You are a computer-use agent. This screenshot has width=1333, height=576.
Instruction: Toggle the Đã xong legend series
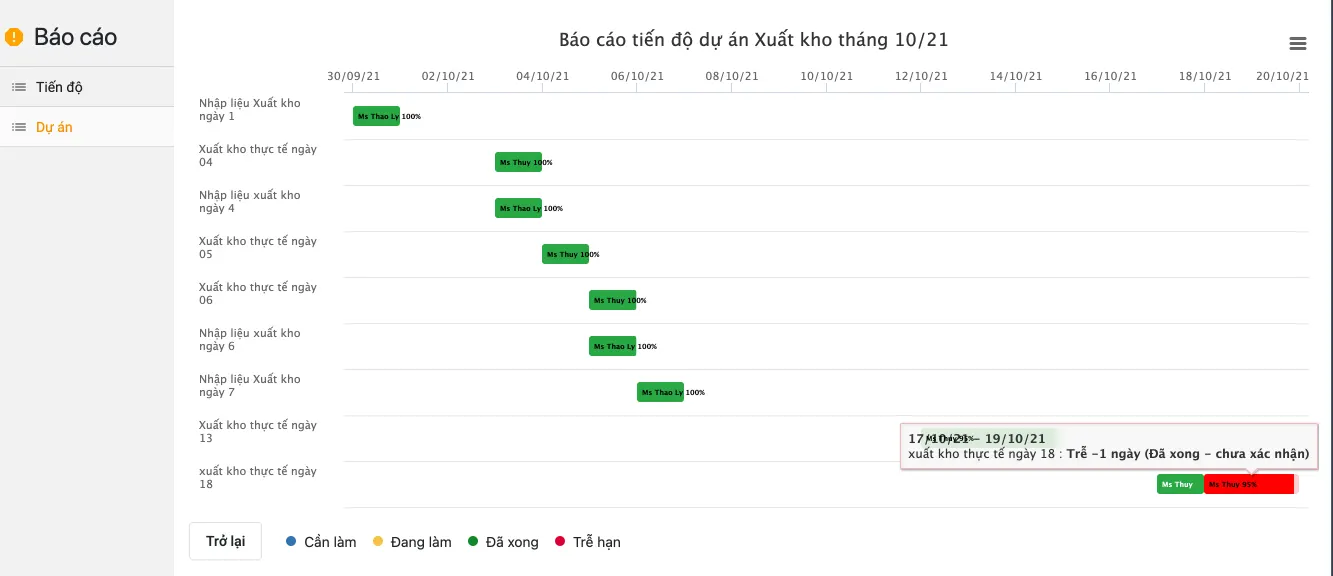503,542
